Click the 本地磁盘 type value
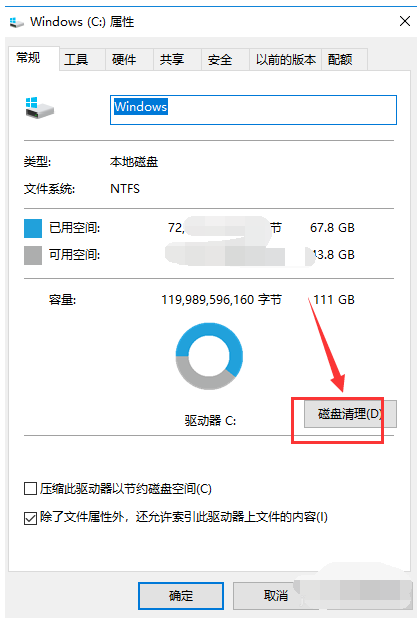418x622 pixels. tap(134, 162)
